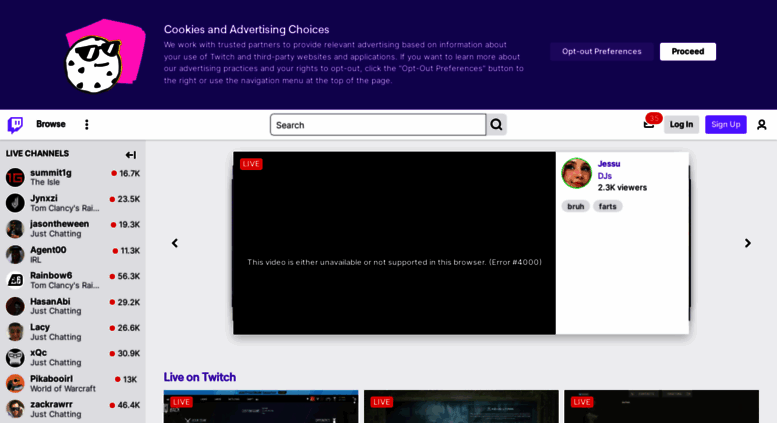Click the Proceed cookie button
The height and width of the screenshot is (423, 777).
(x=688, y=52)
